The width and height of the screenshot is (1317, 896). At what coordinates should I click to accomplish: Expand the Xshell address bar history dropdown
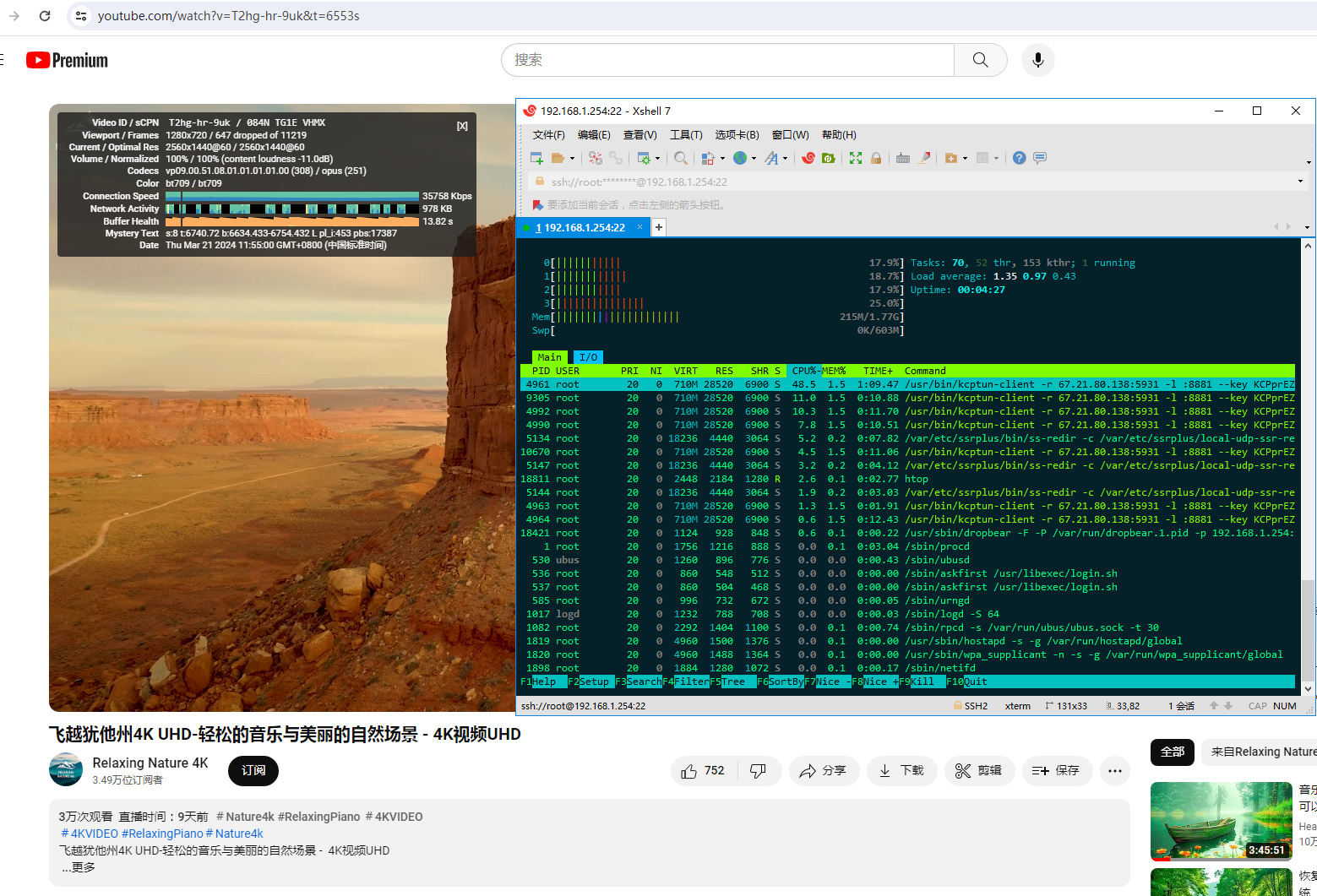pyautogui.click(x=1300, y=182)
